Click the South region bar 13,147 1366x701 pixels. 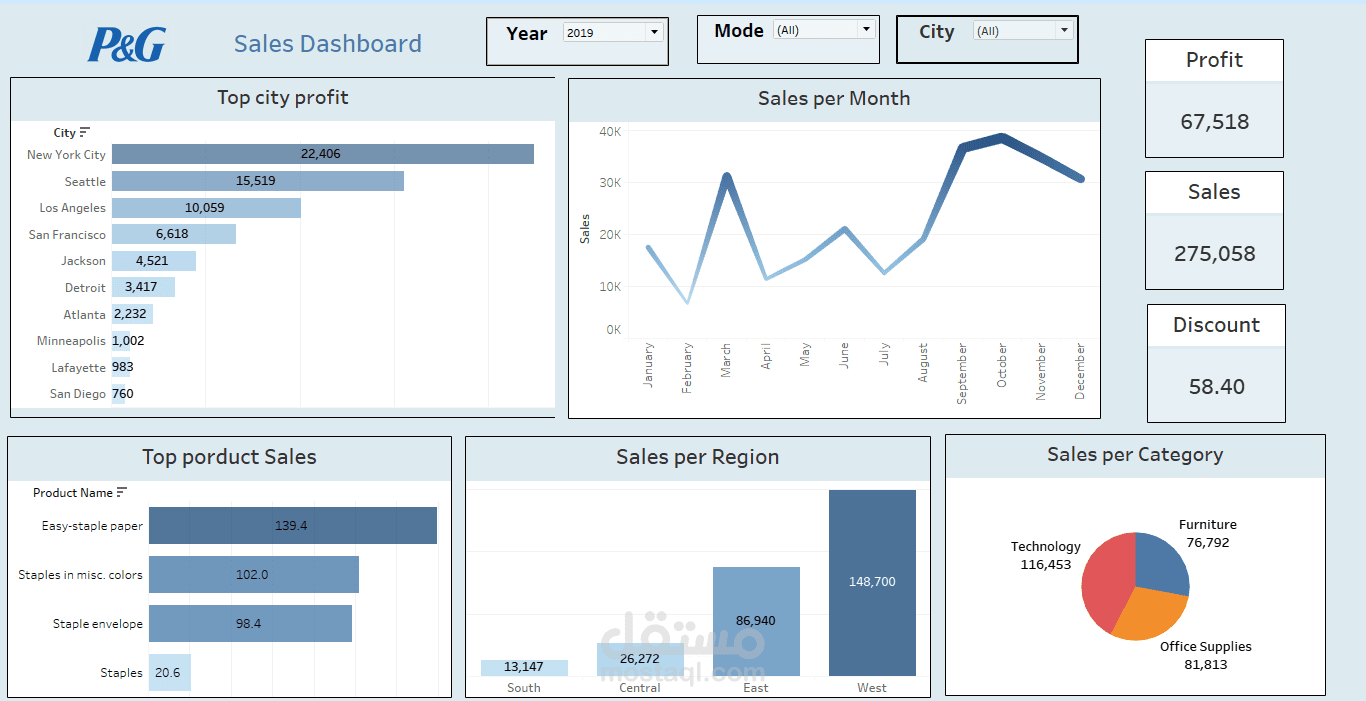coord(524,668)
